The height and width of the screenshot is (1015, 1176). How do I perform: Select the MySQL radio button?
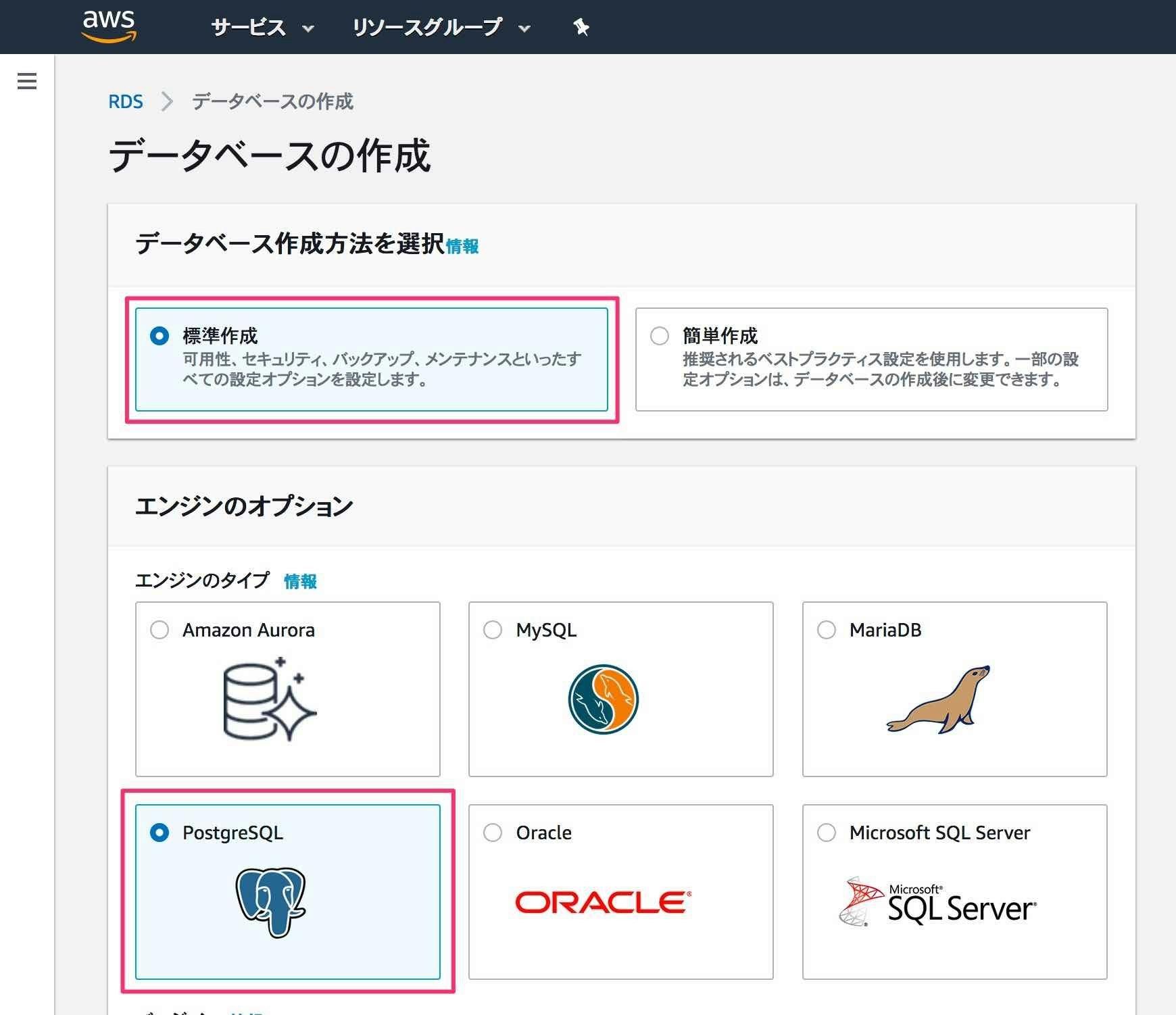[x=493, y=630]
